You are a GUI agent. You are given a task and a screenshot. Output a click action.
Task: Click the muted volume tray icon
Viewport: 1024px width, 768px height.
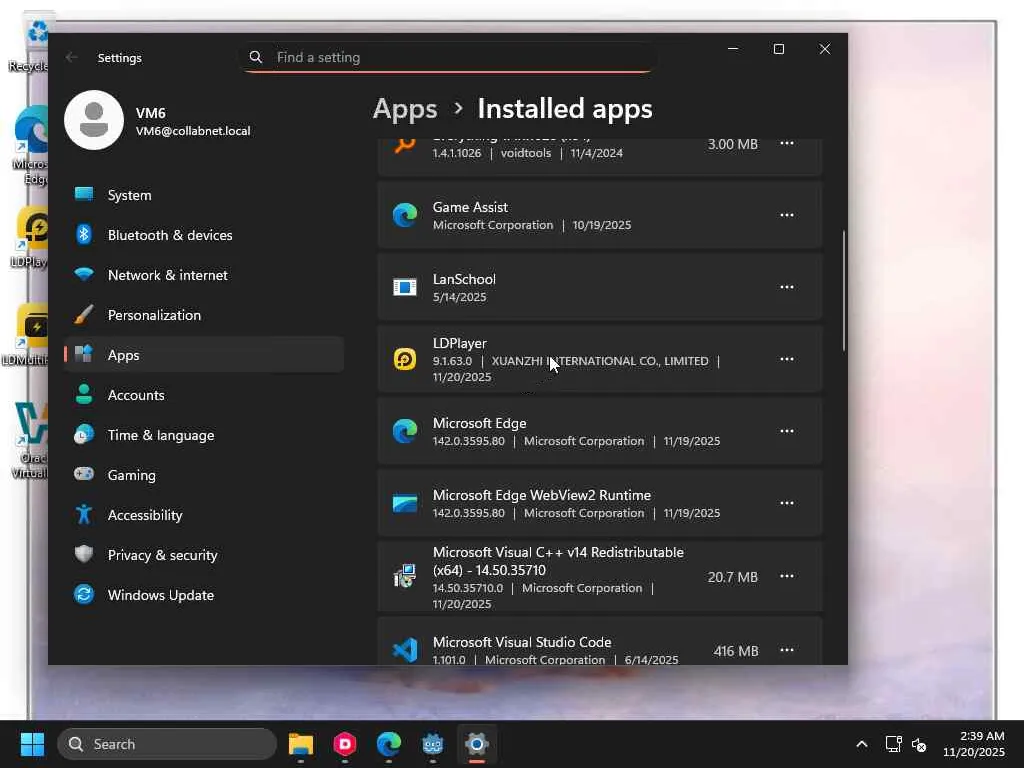pyautogui.click(x=919, y=744)
